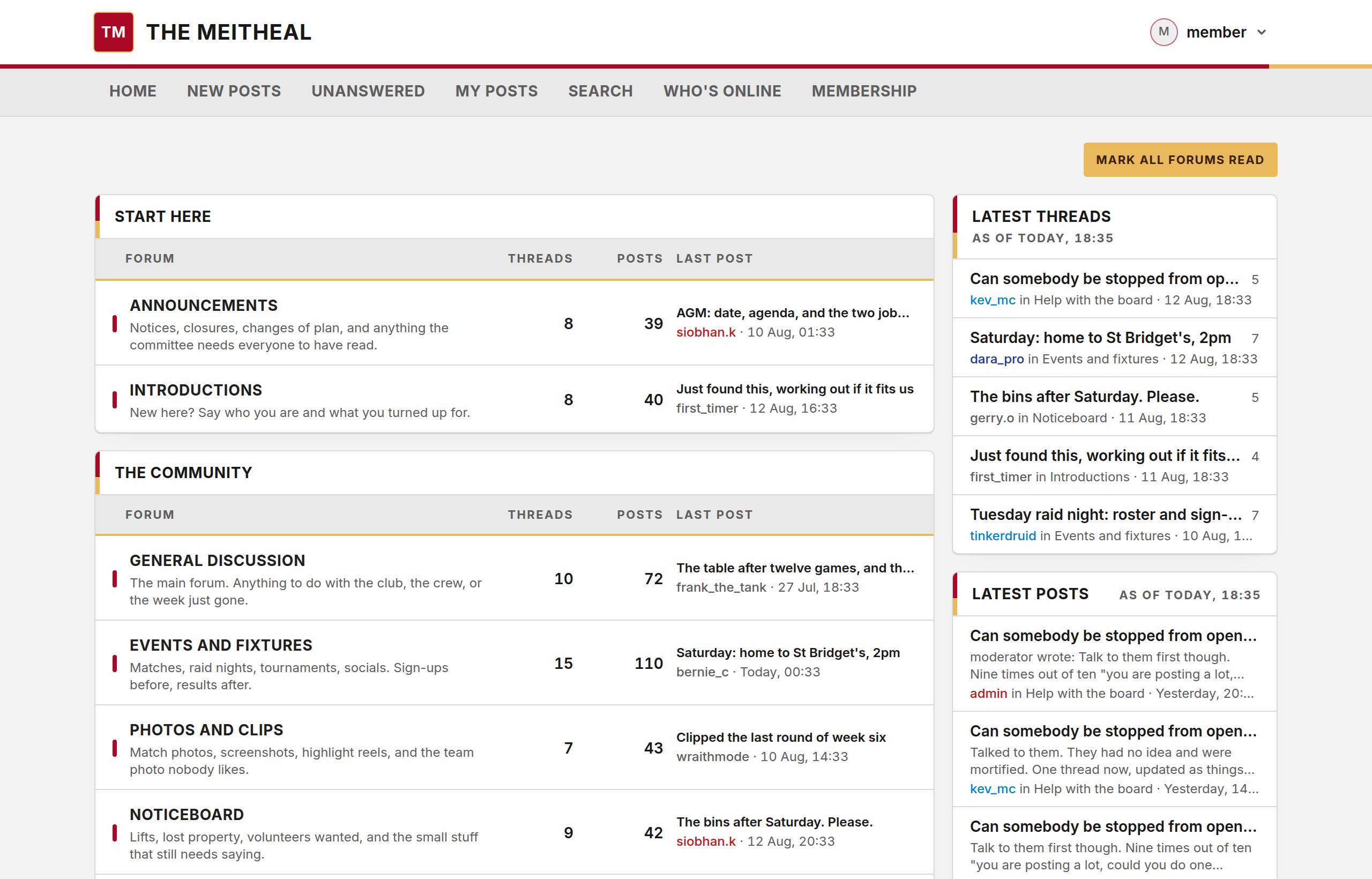Click THE COMMUNITY section heading
Screen dimensions: 1372x879
point(183,473)
